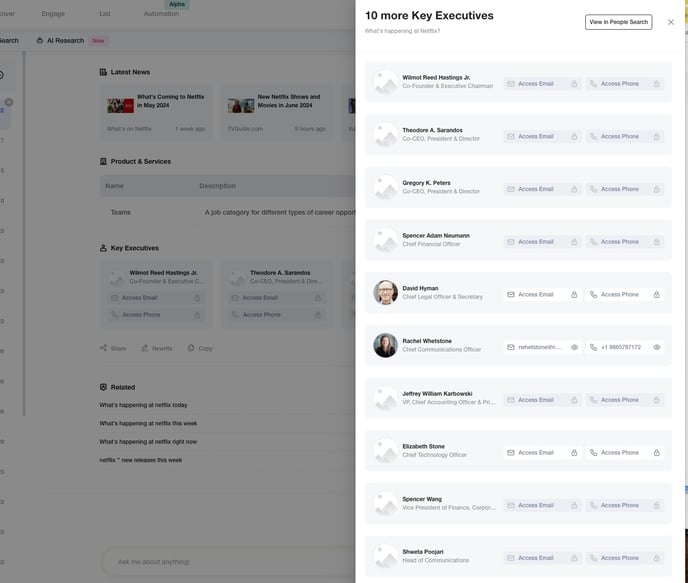Viewport: 688px width, 583px height.
Task: Select Gregory K. Peters name
Action: pyautogui.click(x=426, y=183)
